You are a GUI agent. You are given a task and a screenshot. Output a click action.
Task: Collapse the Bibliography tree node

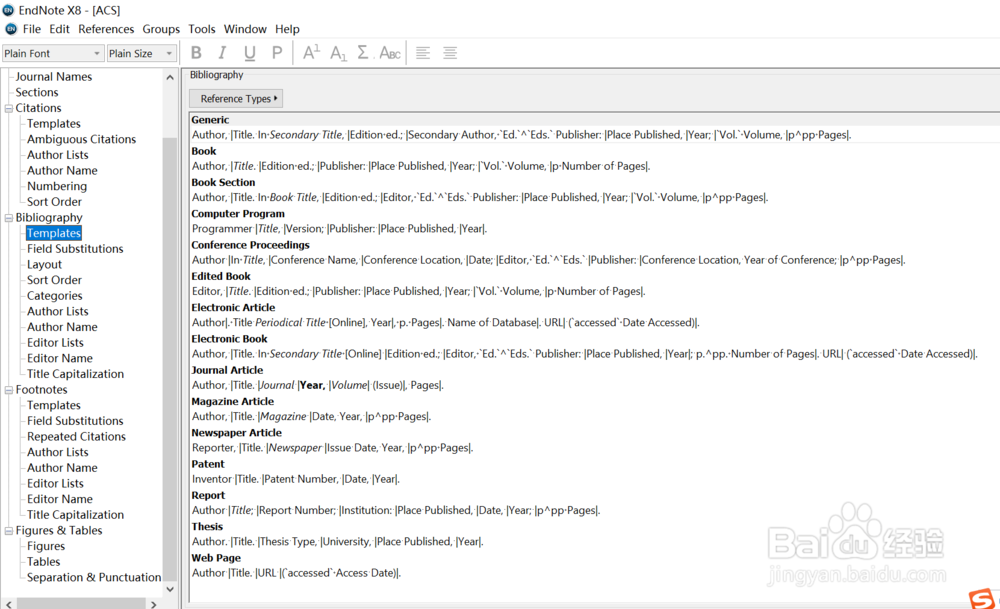point(9,218)
